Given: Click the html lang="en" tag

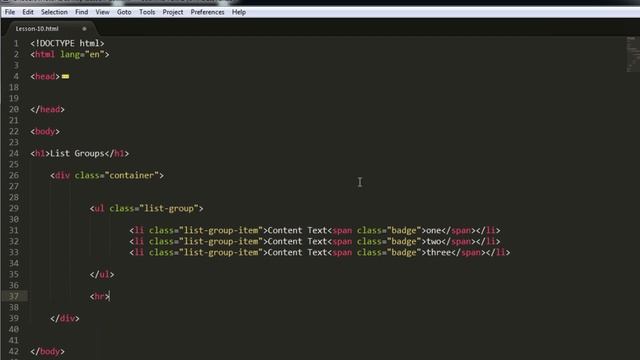Looking at the screenshot, I should [x=70, y=54].
